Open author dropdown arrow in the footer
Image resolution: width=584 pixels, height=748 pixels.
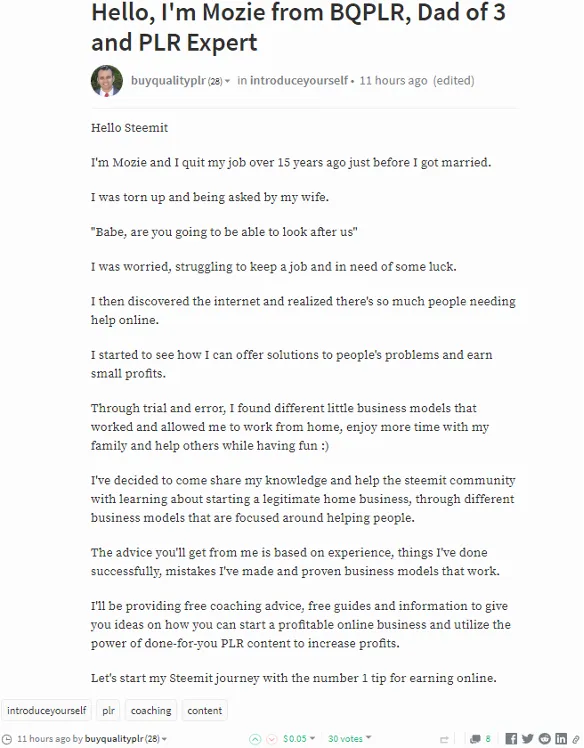point(165,739)
